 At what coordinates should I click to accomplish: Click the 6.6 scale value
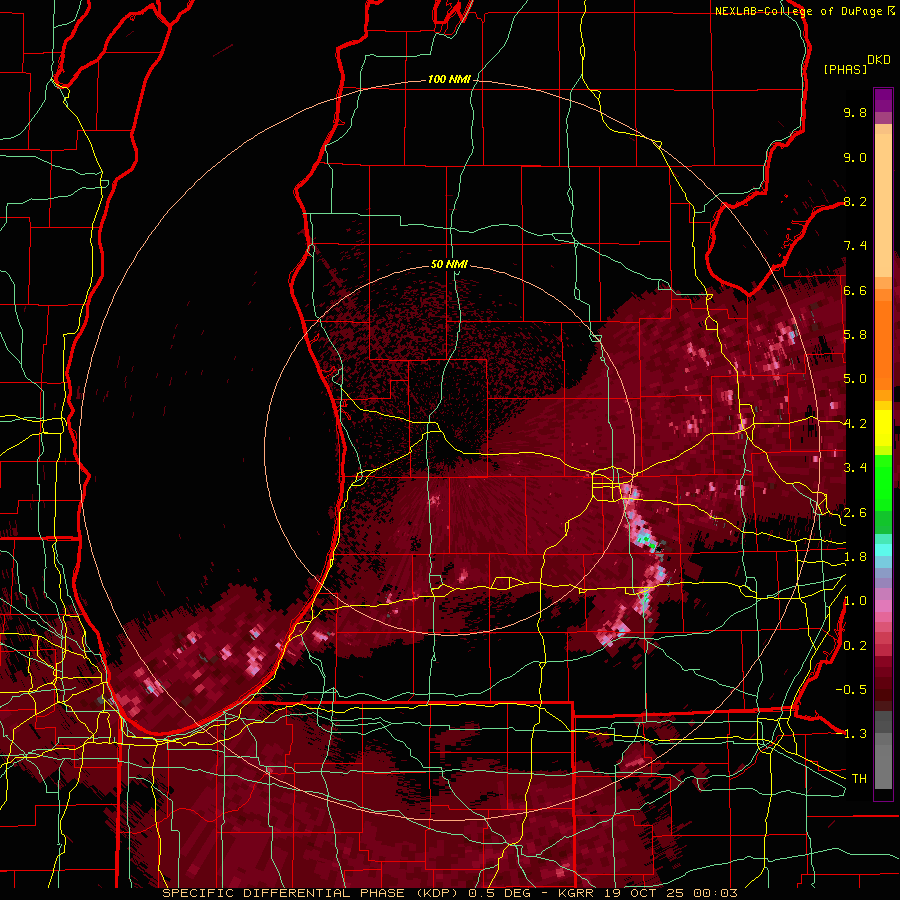[855, 290]
